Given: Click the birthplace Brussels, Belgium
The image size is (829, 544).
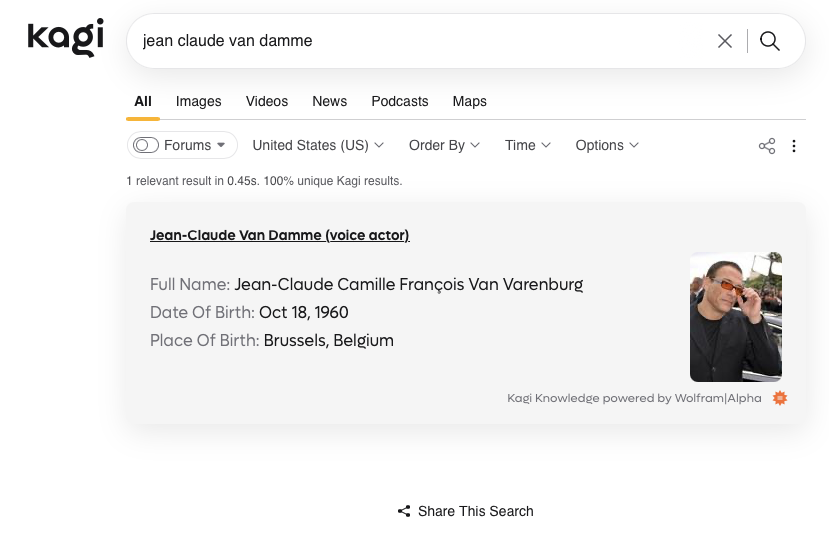Looking at the screenshot, I should pos(328,340).
